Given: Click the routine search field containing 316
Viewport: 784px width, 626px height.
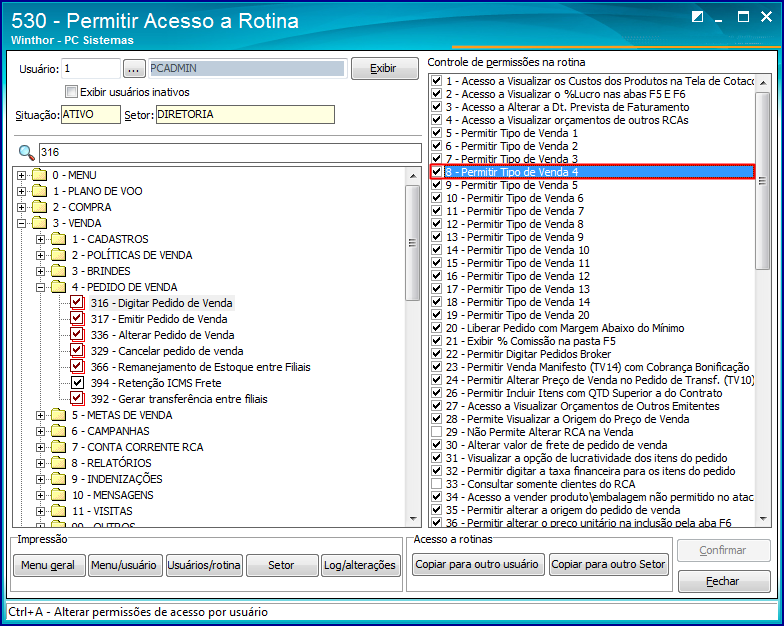Looking at the screenshot, I should (230, 152).
